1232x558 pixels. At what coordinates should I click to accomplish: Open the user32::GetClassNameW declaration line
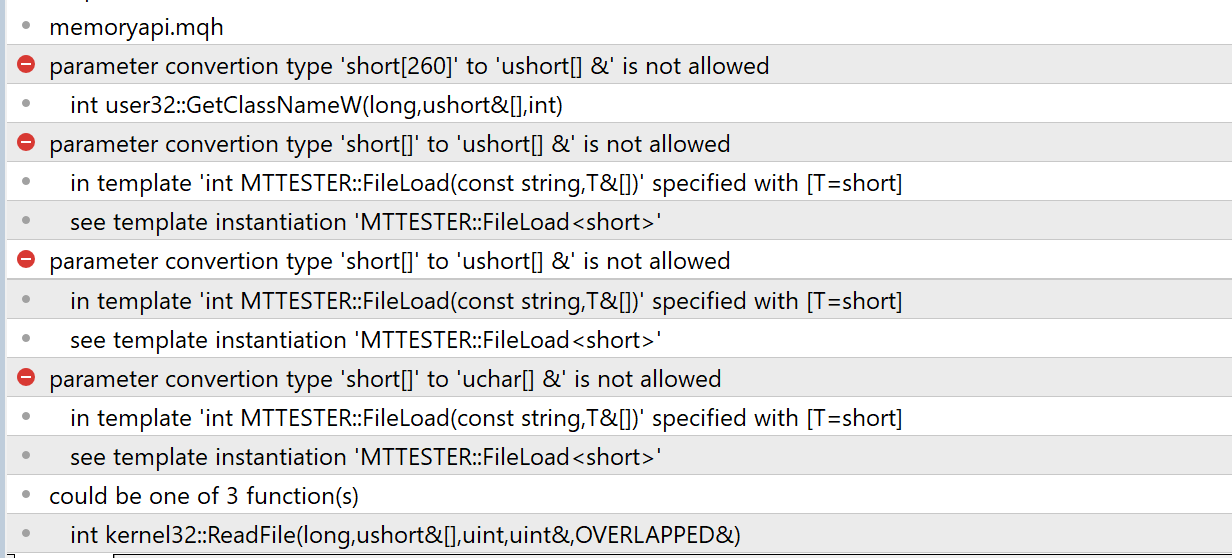324,105
